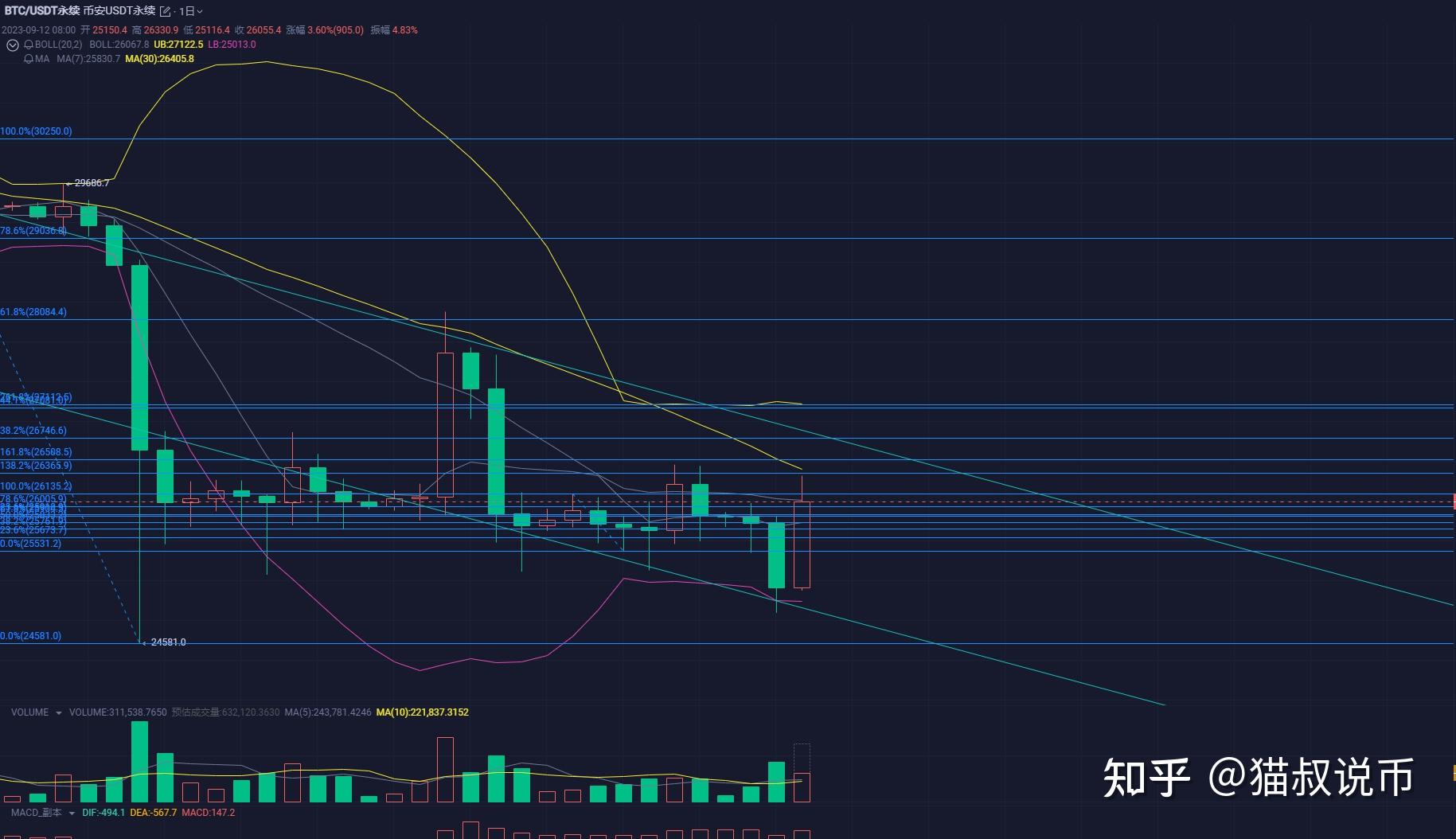The height and width of the screenshot is (839, 1456).
Task: Click the alert bell icon beside the MA indicator
Action: 28,59
